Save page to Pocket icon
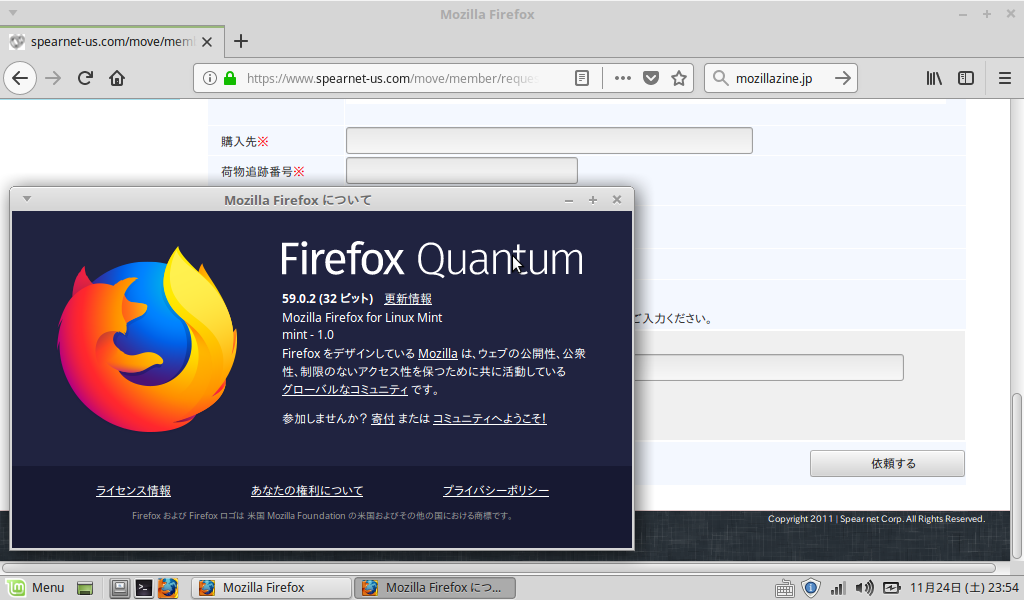This screenshot has height=600, width=1024. pos(651,78)
